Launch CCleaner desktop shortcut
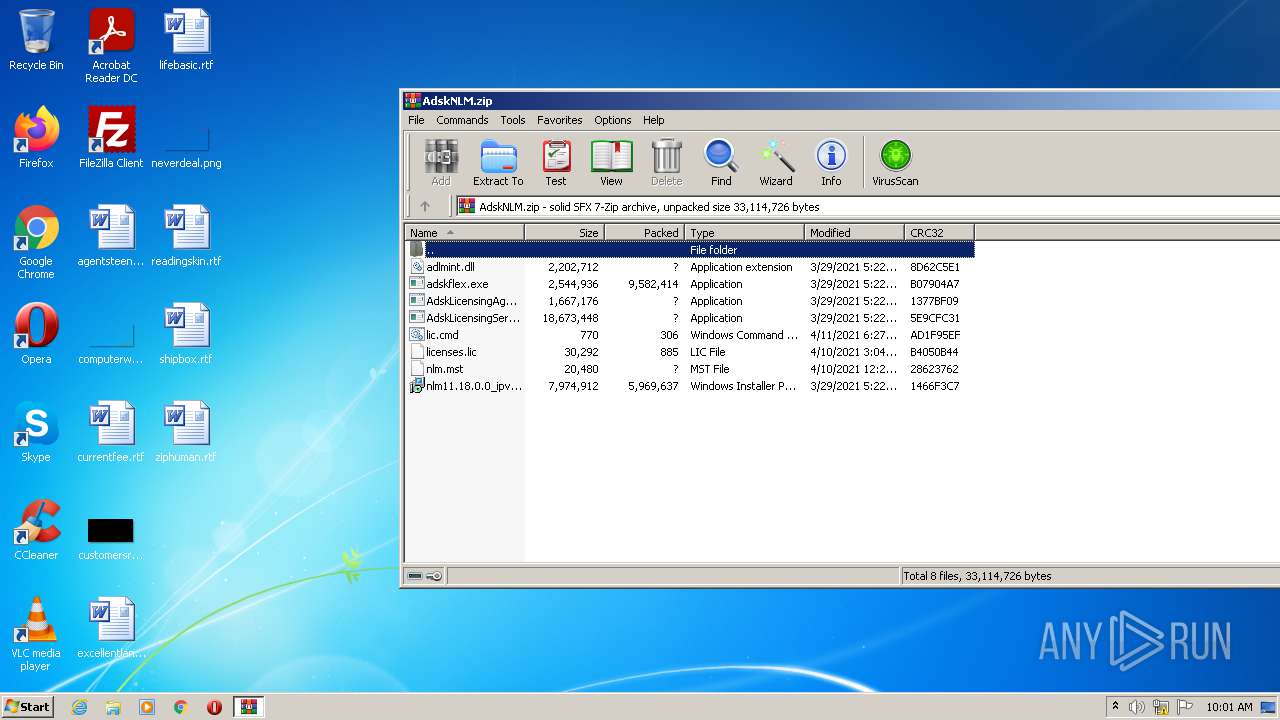Viewport: 1280px width, 720px height. [36, 530]
